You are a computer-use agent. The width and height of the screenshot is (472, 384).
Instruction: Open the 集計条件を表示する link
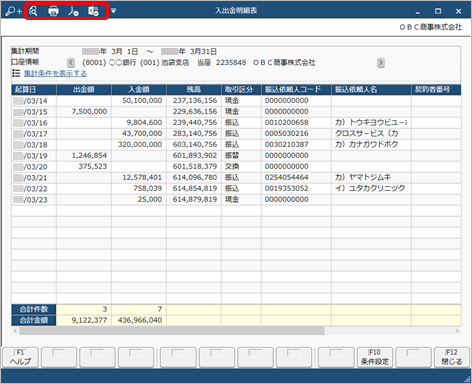(55, 73)
